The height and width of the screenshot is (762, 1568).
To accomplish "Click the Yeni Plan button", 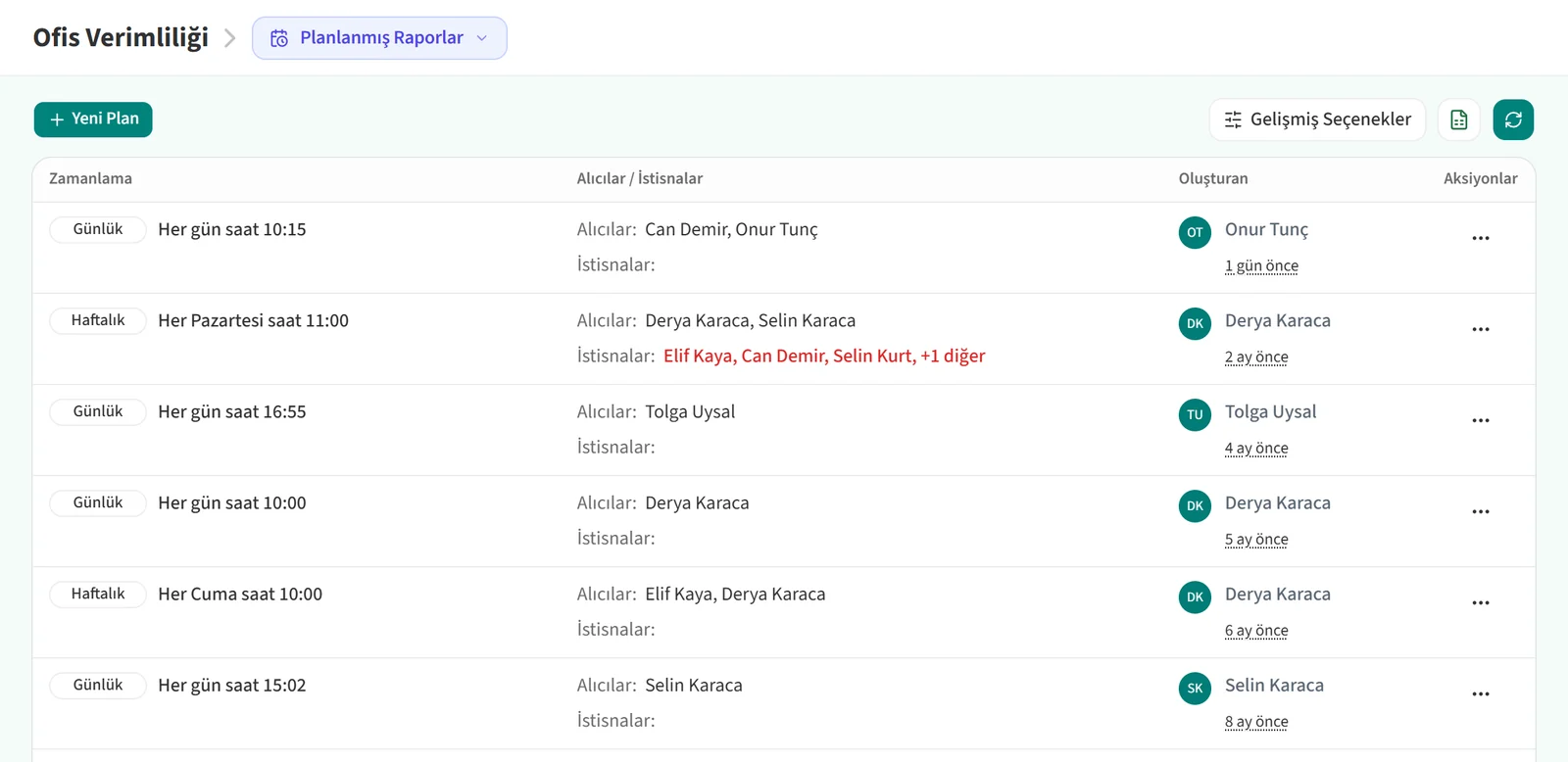I will pos(93,119).
